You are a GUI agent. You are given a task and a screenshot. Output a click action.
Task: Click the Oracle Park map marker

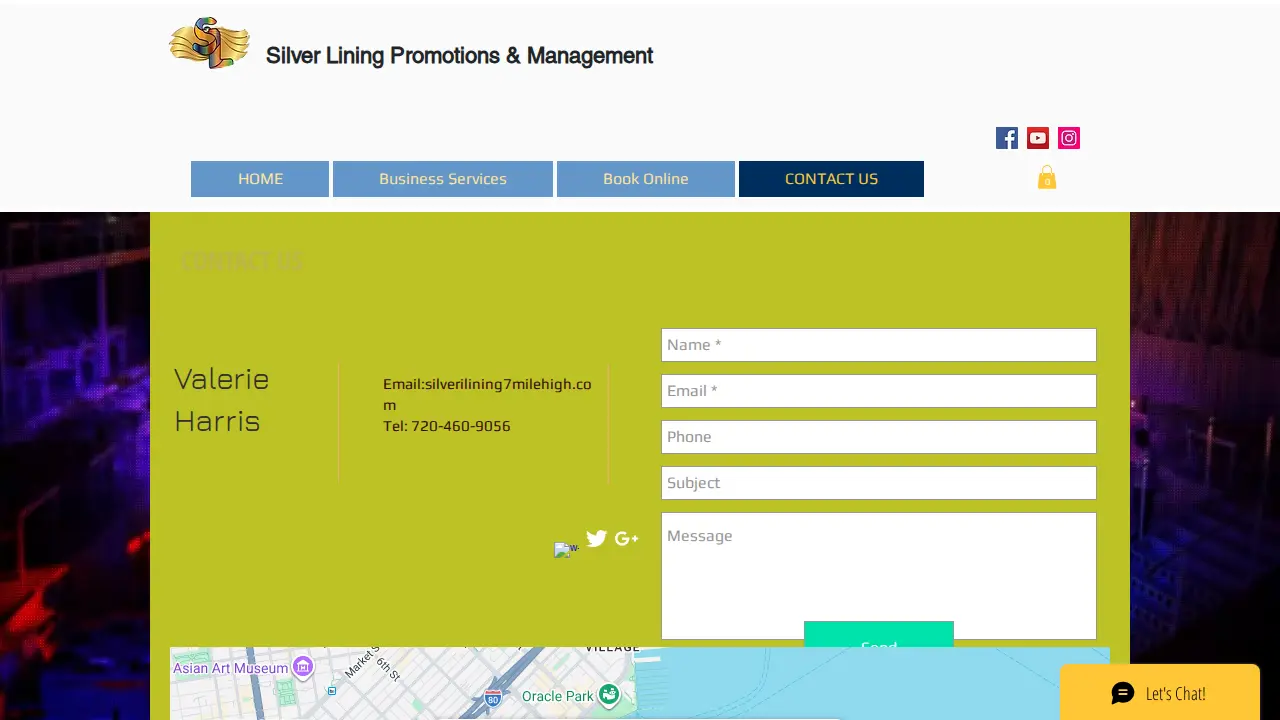click(609, 694)
